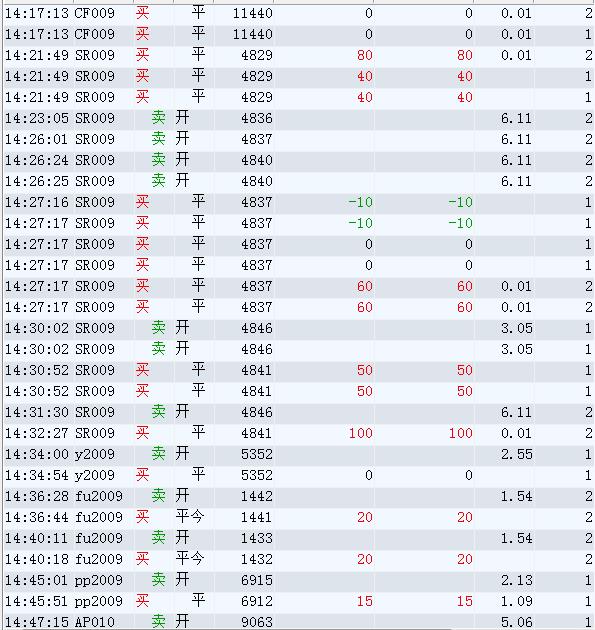The height and width of the screenshot is (630, 595).
Task: Select the 14:36:28 fu2009 row at 1442
Action: [299, 496]
